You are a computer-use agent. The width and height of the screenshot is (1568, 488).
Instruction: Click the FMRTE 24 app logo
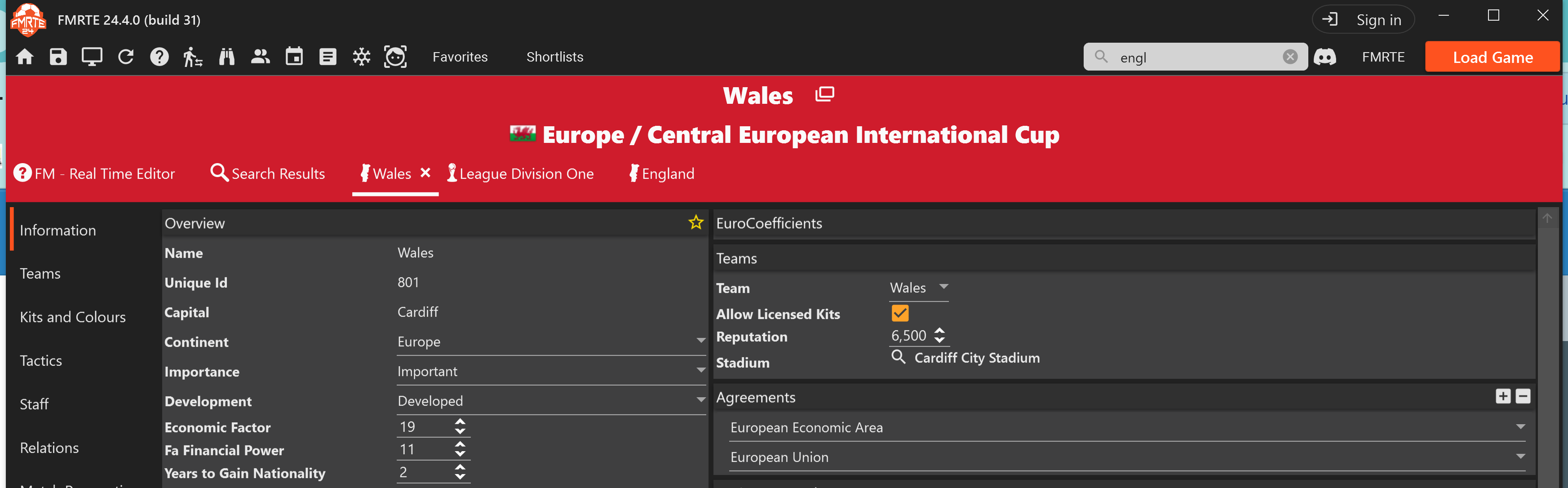(27, 19)
